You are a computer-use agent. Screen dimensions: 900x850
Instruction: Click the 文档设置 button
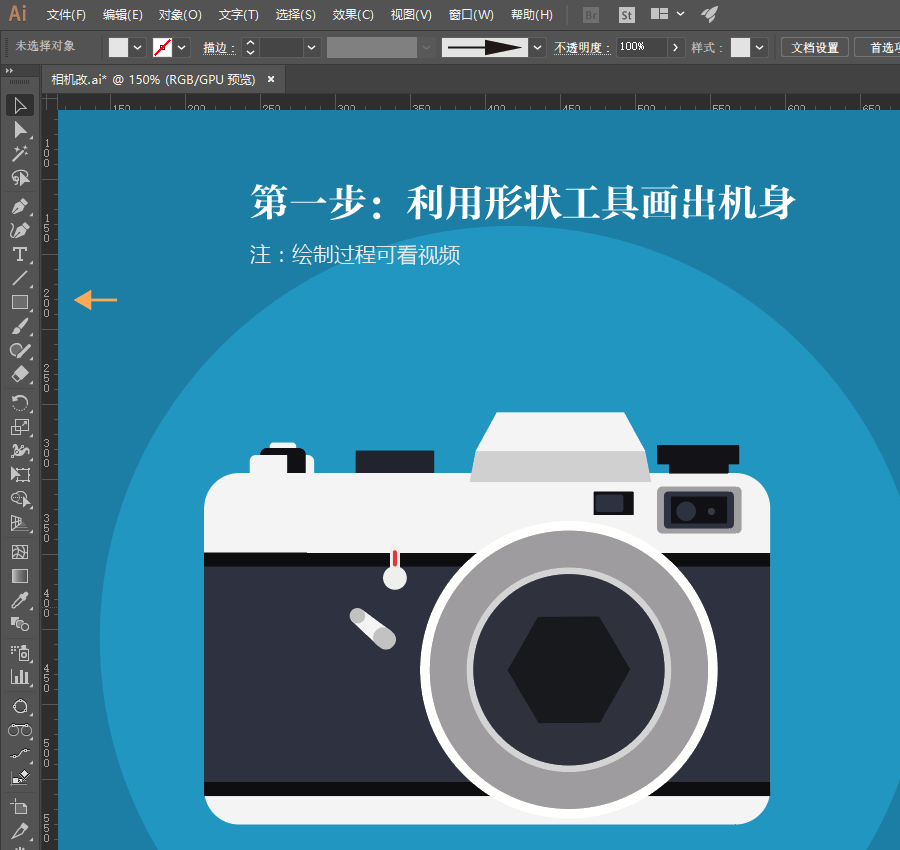(814, 48)
